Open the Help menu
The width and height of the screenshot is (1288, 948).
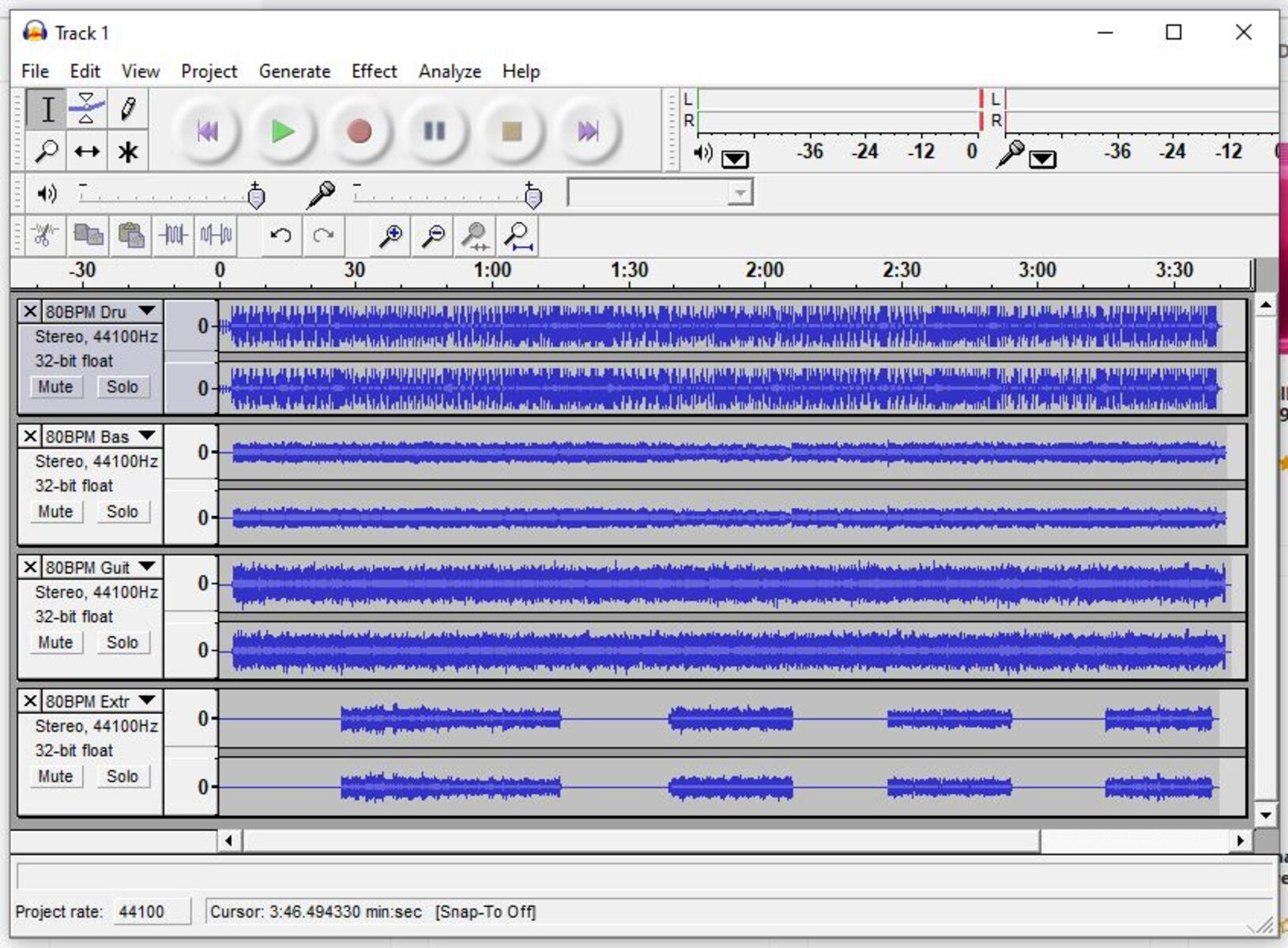[x=522, y=71]
